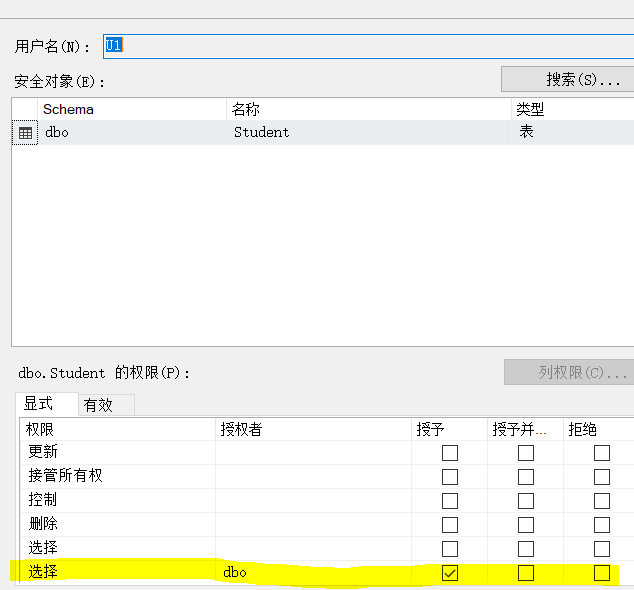This screenshot has width=634, height=590.
Task: Click the 拒绝 column header
Action: pos(599,429)
